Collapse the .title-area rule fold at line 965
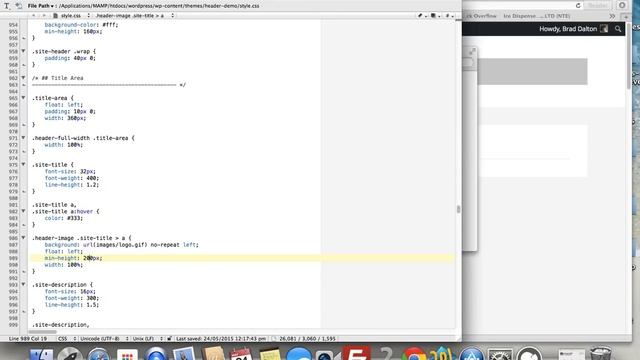 point(23,98)
